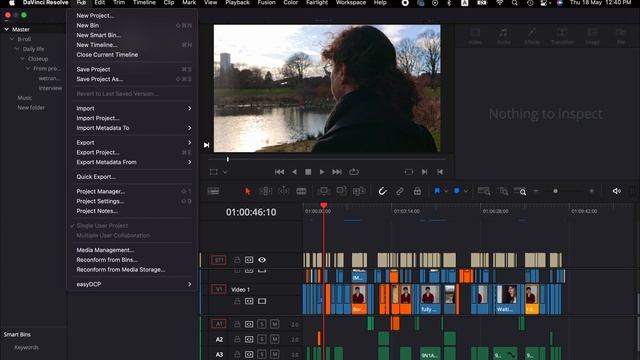The height and width of the screenshot is (360, 640).
Task: Click the Full Extent Zoom icon
Action: click(x=484, y=191)
